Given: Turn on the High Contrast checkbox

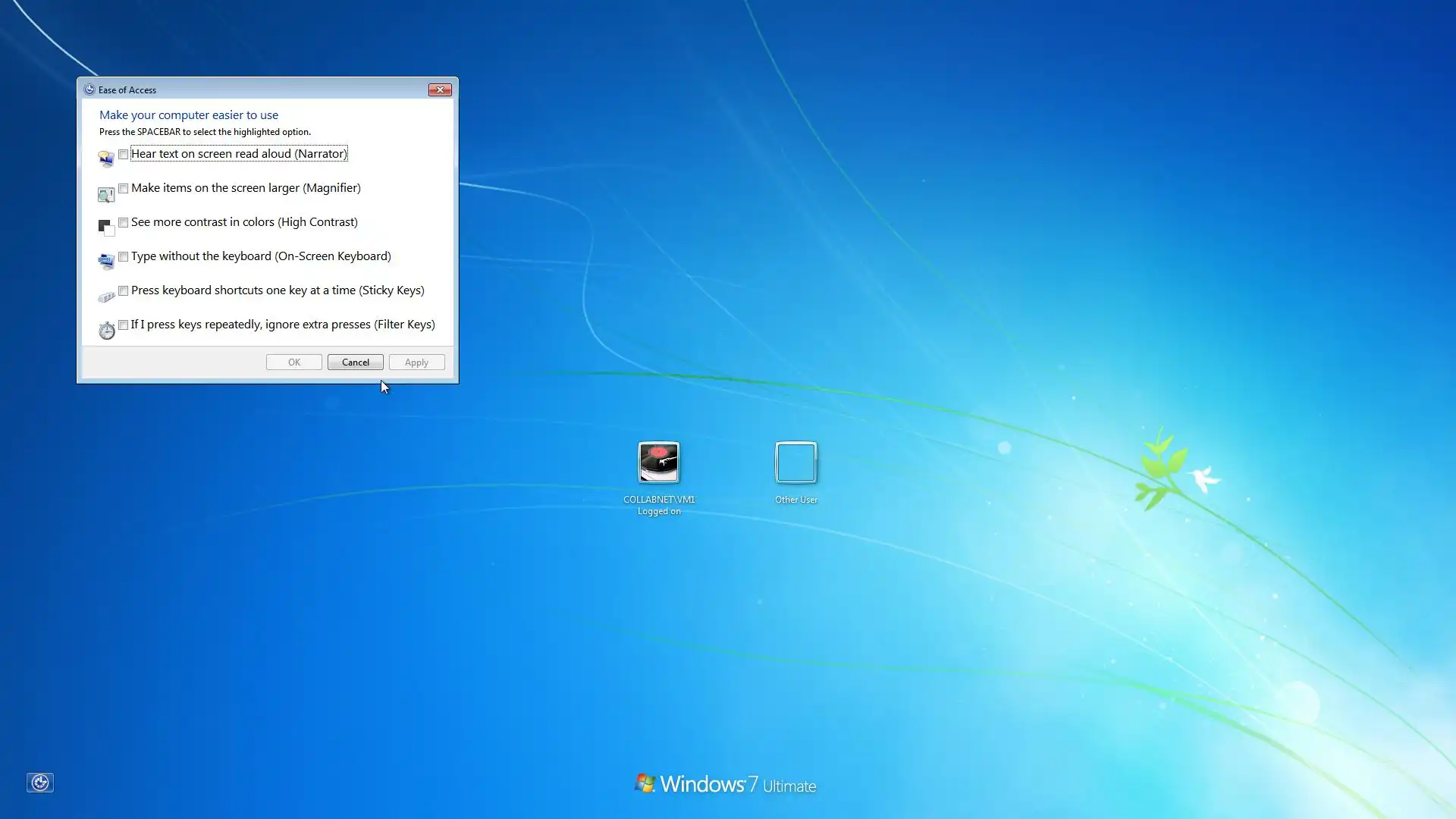Looking at the screenshot, I should pos(124,222).
